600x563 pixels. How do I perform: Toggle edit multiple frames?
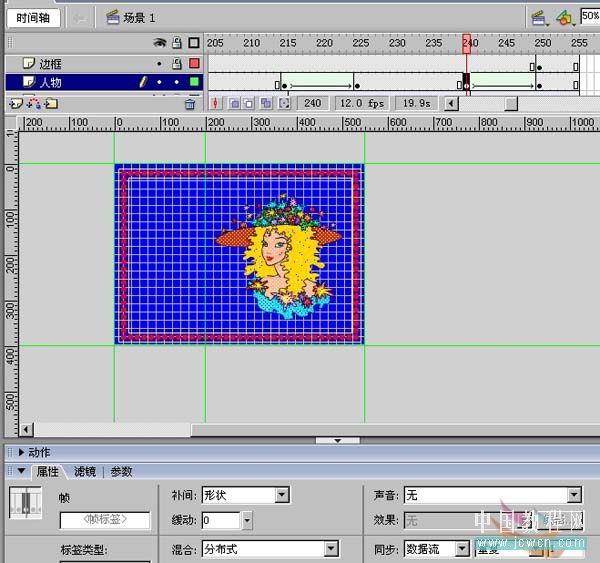tap(266, 103)
